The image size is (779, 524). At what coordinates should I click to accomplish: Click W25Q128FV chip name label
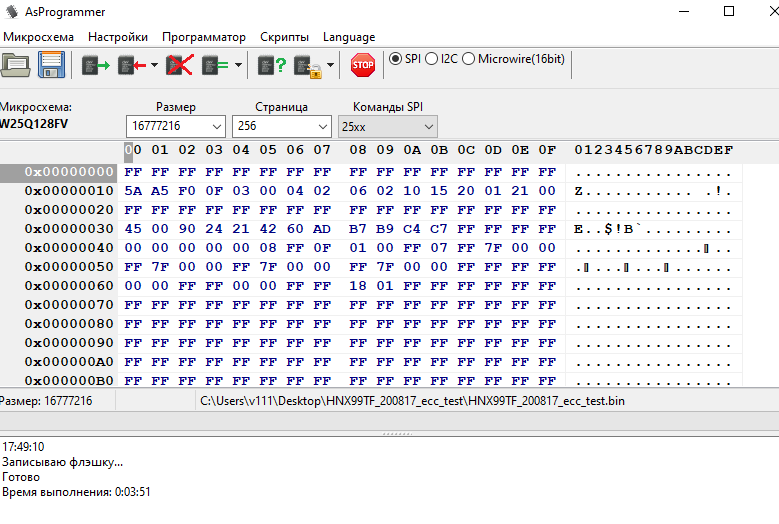click(x=34, y=124)
